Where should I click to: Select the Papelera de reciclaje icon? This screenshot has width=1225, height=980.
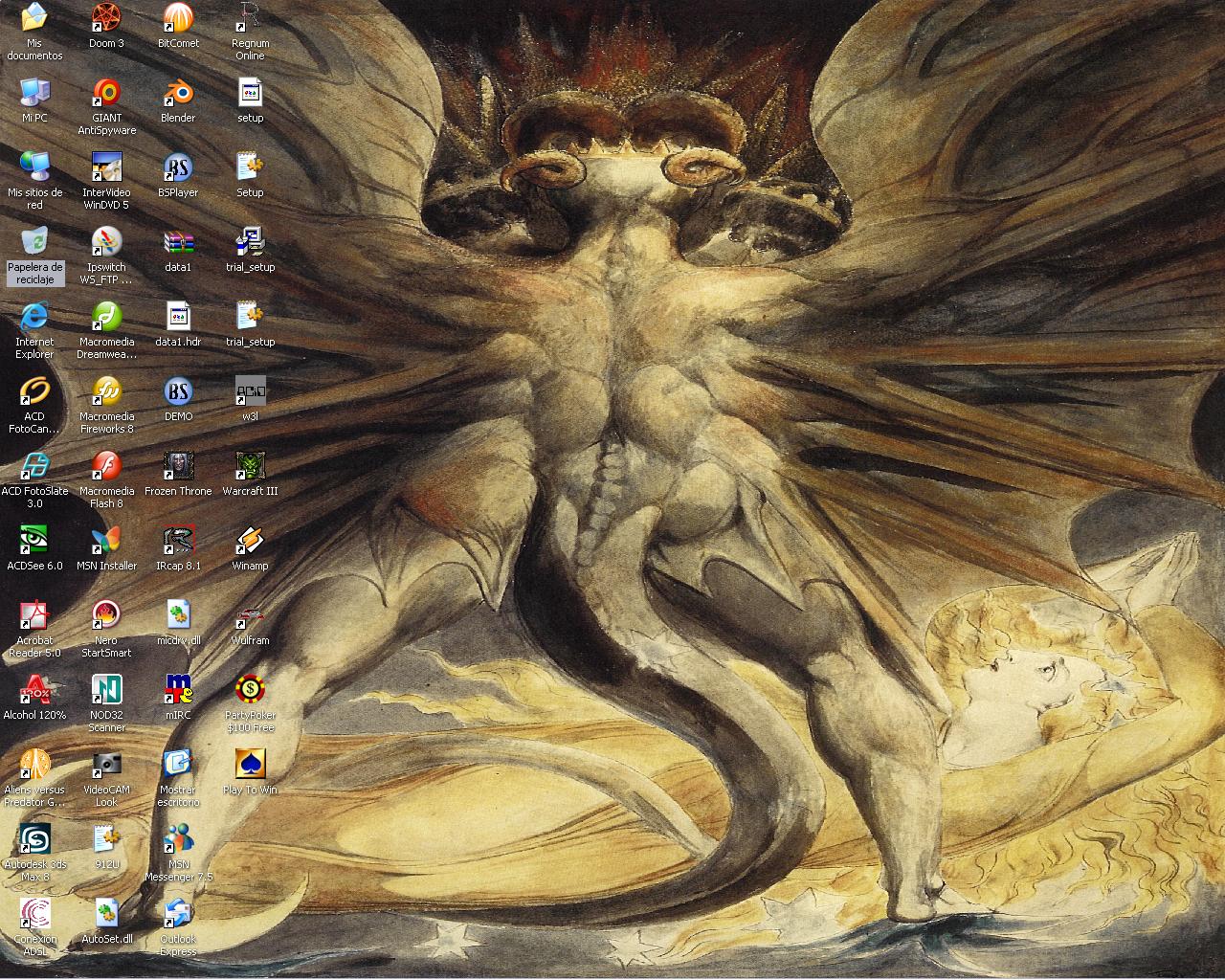point(34,241)
